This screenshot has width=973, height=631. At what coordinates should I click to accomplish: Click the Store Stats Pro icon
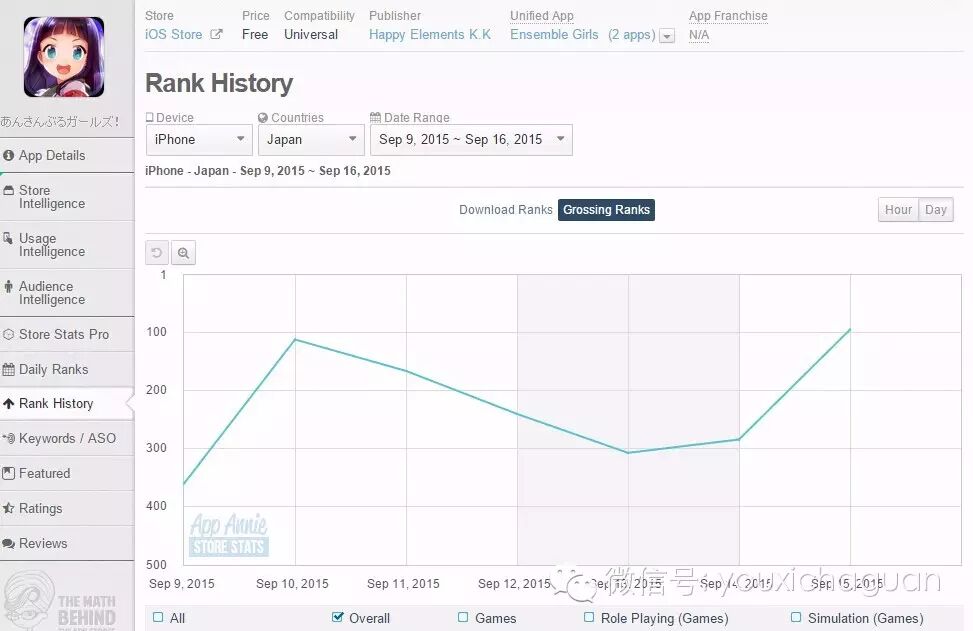pos(9,334)
